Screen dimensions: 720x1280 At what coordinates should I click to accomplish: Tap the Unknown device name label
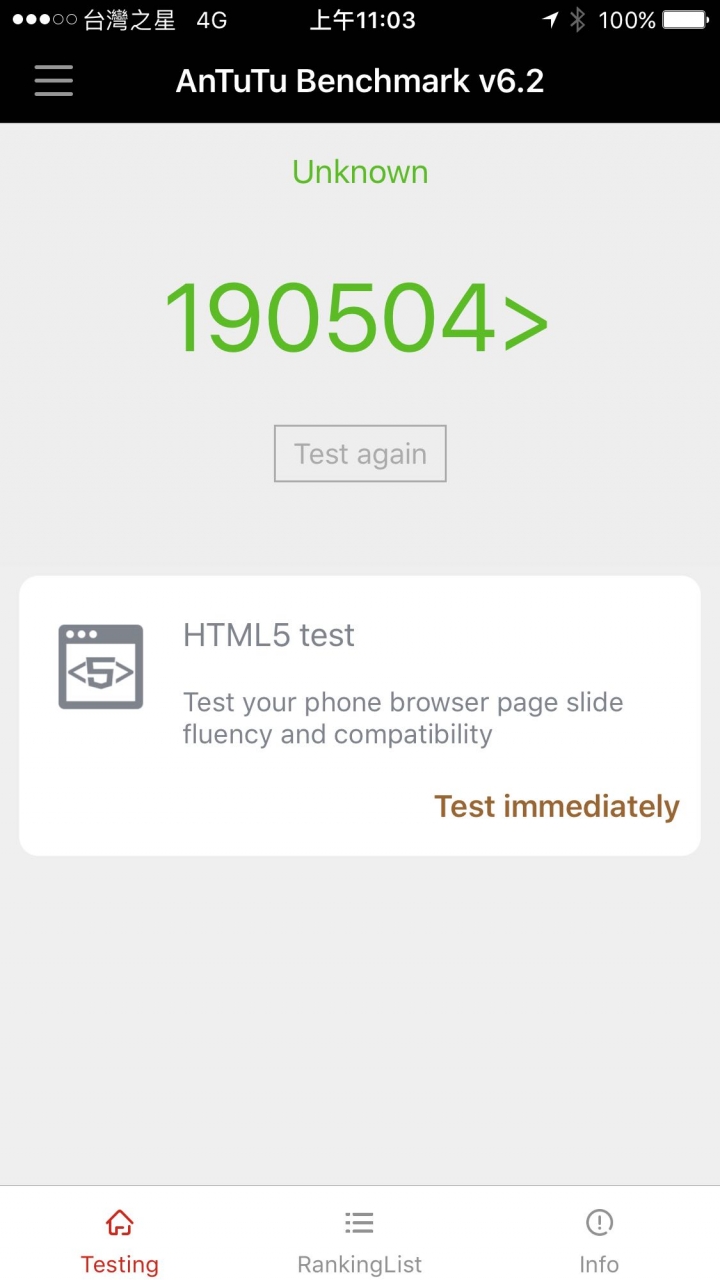point(360,172)
